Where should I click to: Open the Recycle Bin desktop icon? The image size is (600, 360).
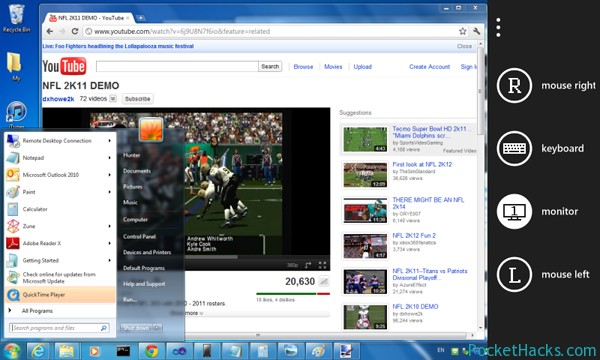pos(16,18)
